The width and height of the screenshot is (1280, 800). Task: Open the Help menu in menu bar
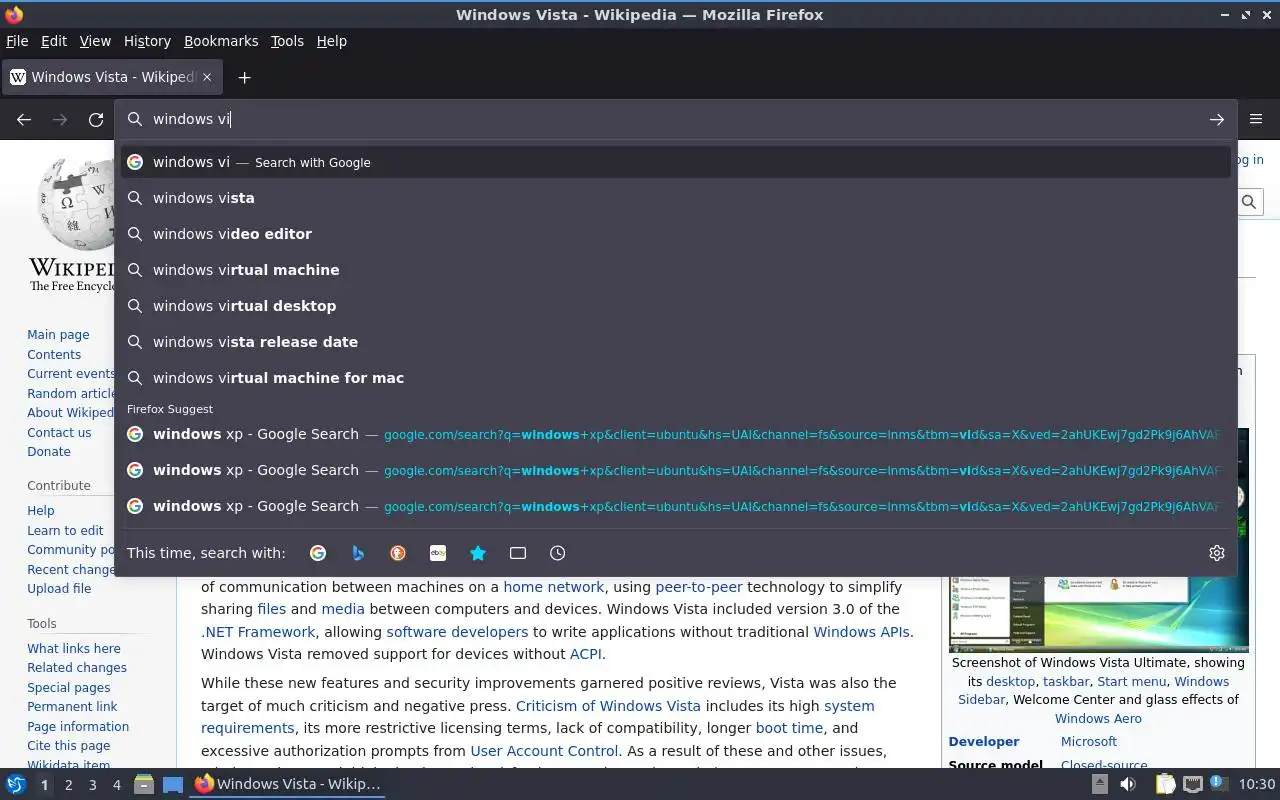(x=331, y=41)
